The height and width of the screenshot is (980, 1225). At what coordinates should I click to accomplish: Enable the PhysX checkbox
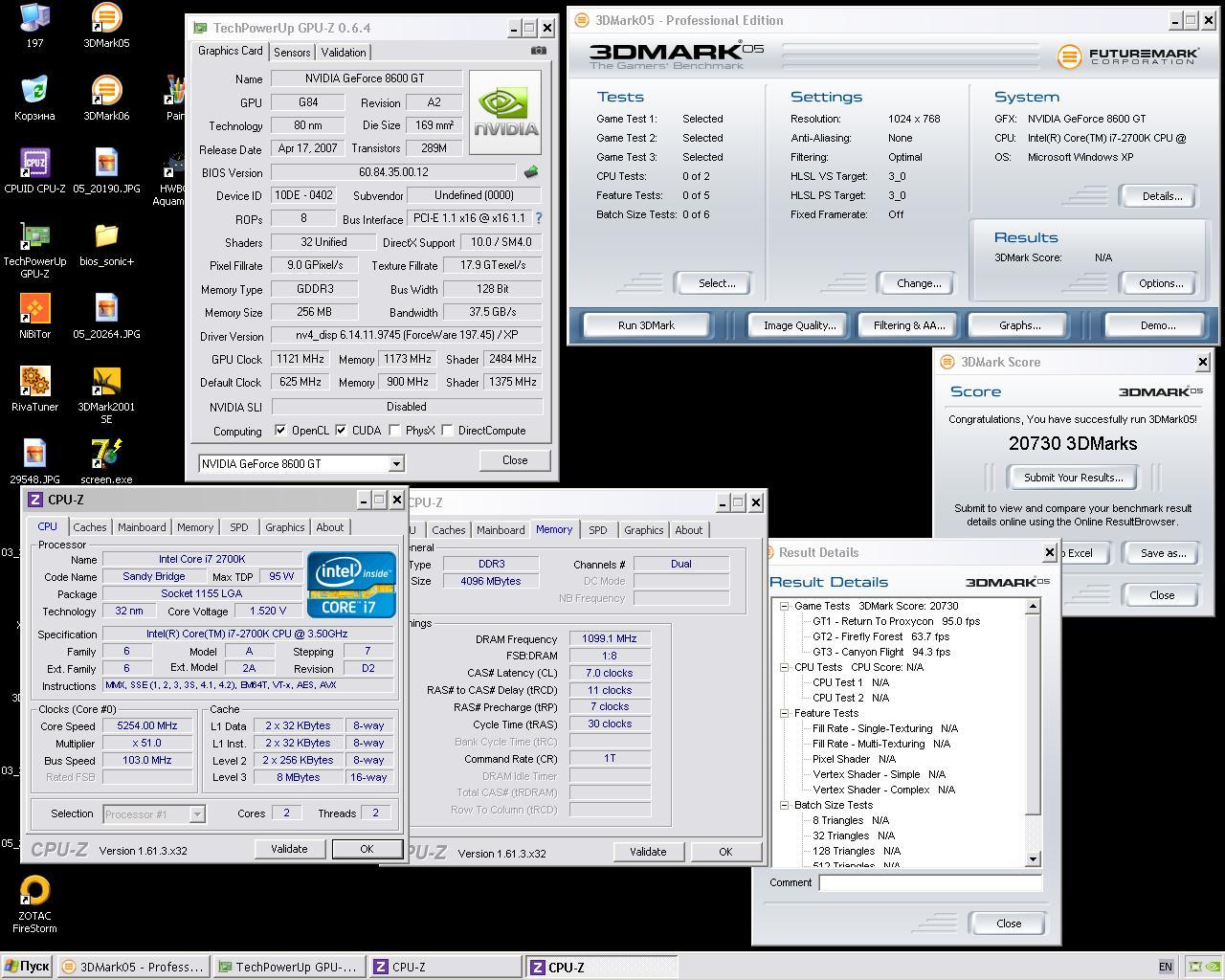tap(394, 431)
